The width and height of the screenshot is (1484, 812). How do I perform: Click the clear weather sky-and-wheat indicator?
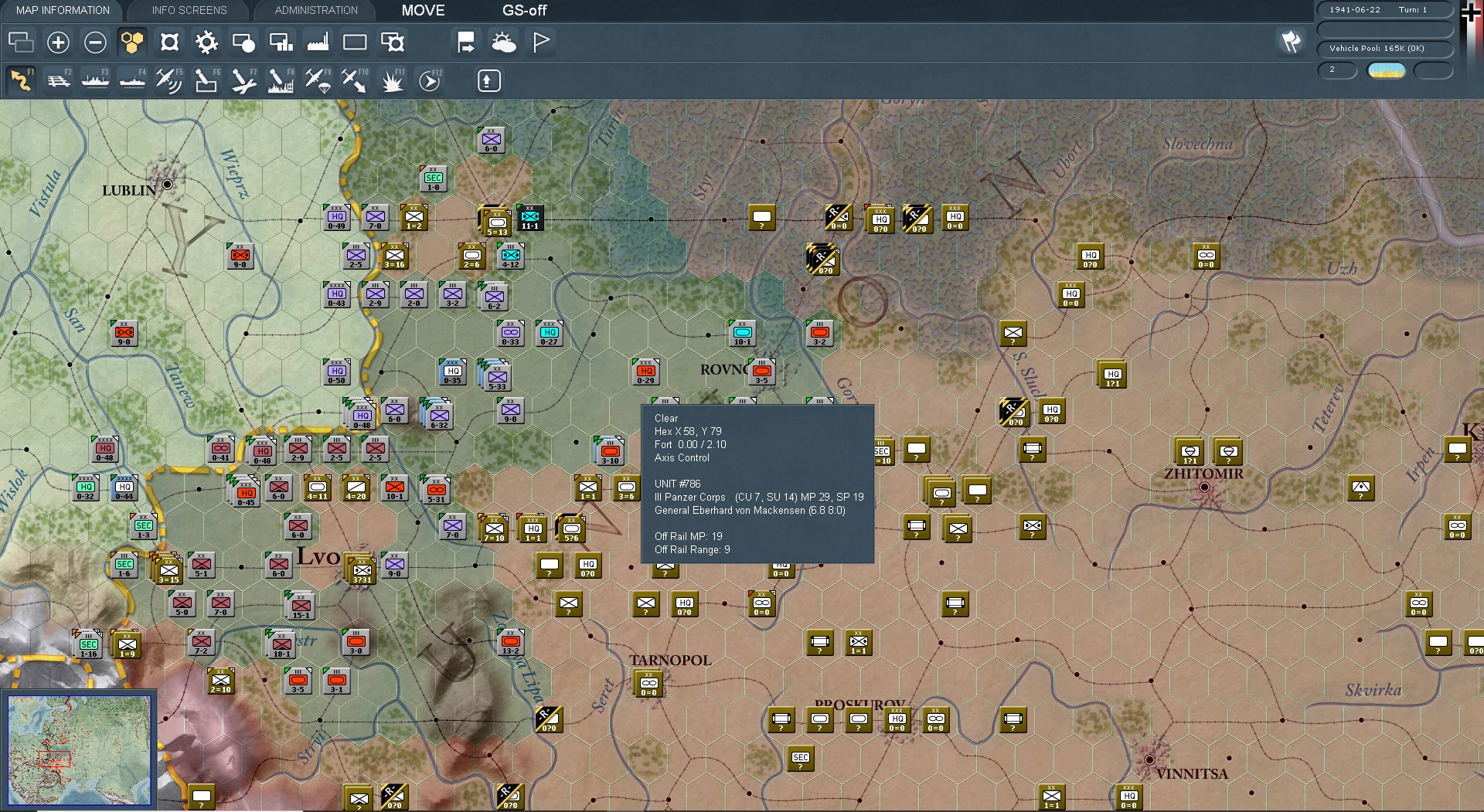(x=1386, y=70)
